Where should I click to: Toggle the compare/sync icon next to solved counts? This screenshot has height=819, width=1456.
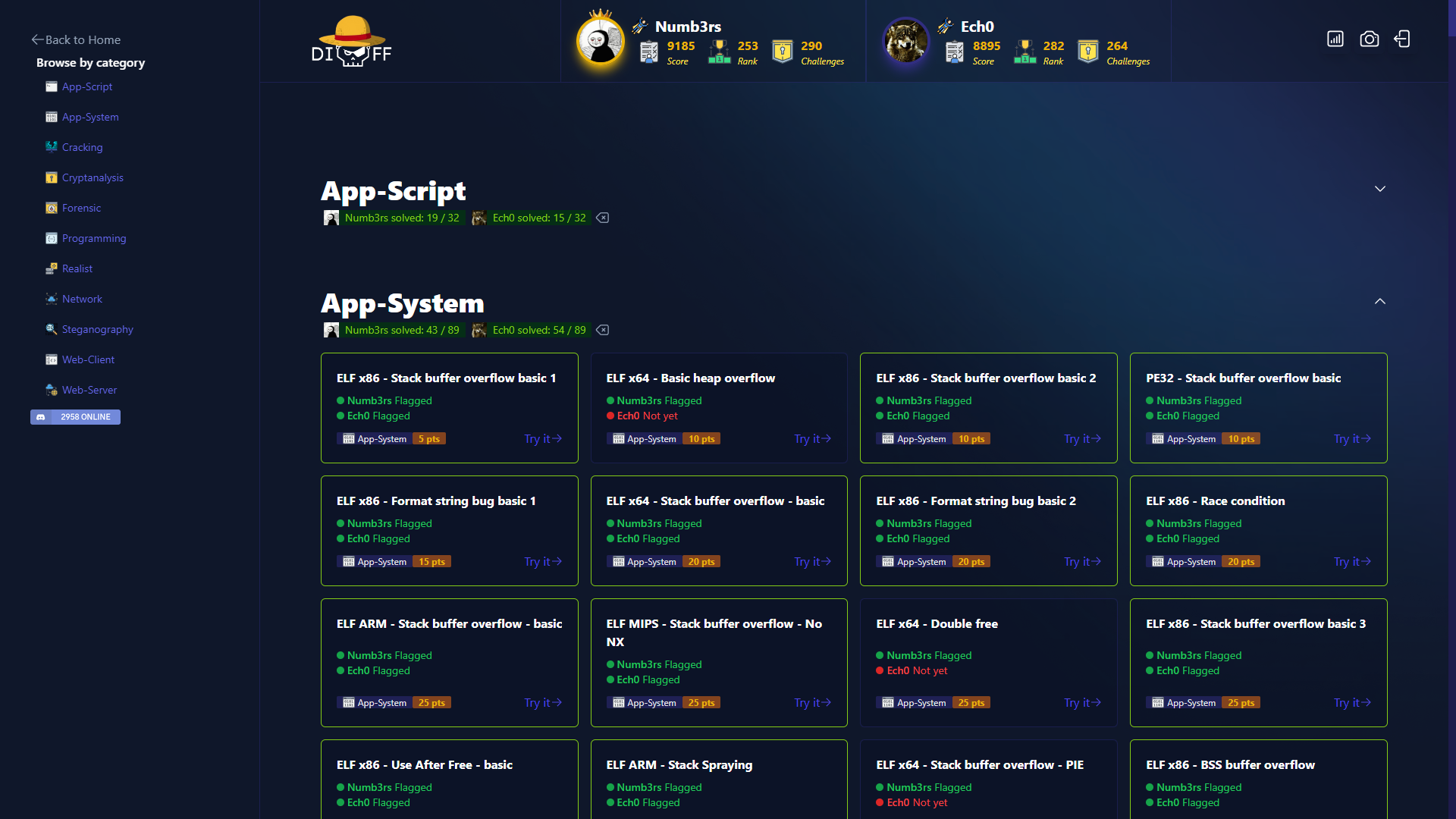point(602,217)
